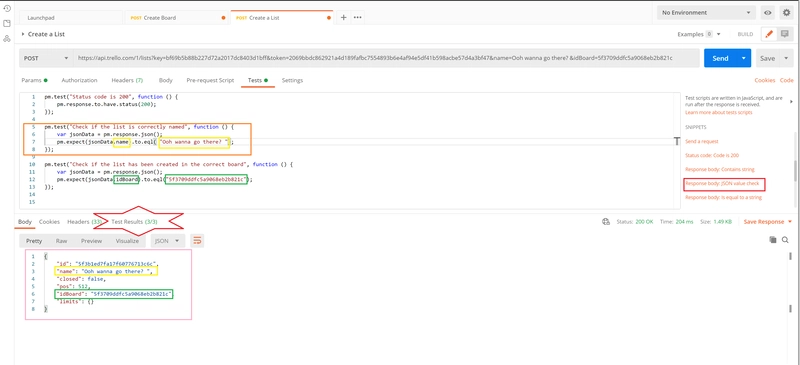Image resolution: width=800 pixels, height=365 pixels.
Task: Expand the Create a List request title
Action: [x=23, y=34]
